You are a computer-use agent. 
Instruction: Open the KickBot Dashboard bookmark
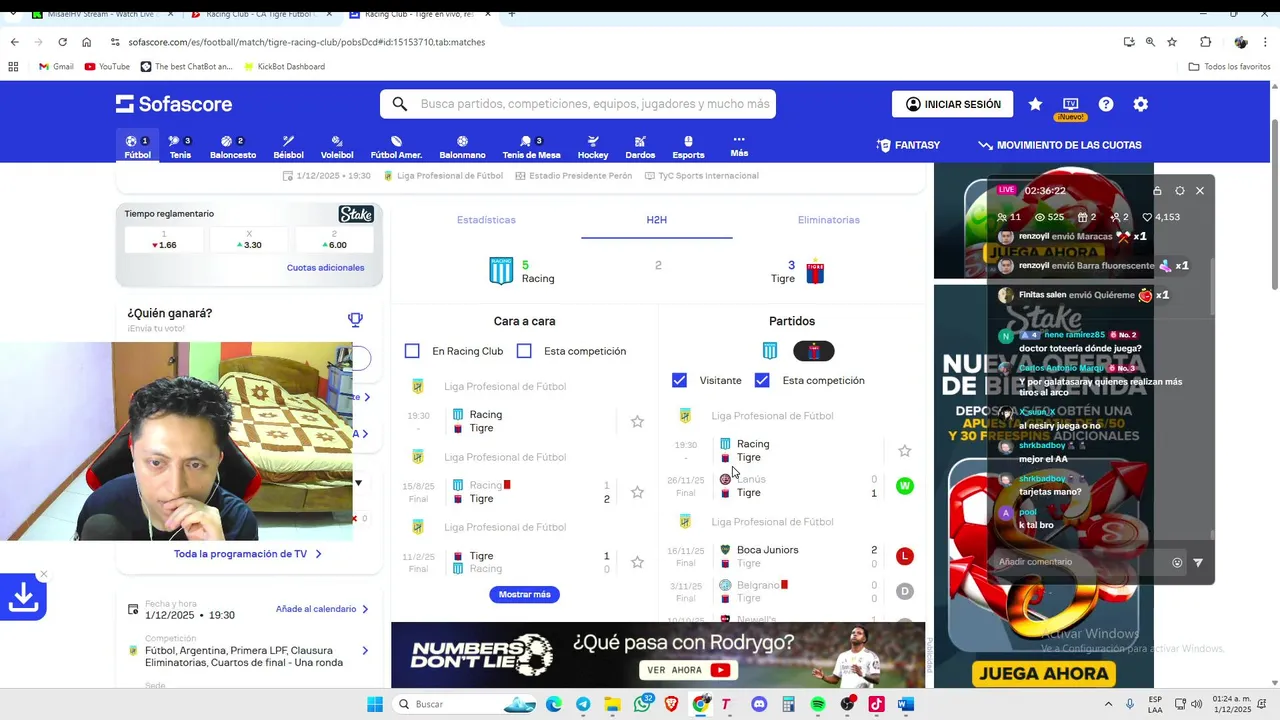[x=283, y=67]
